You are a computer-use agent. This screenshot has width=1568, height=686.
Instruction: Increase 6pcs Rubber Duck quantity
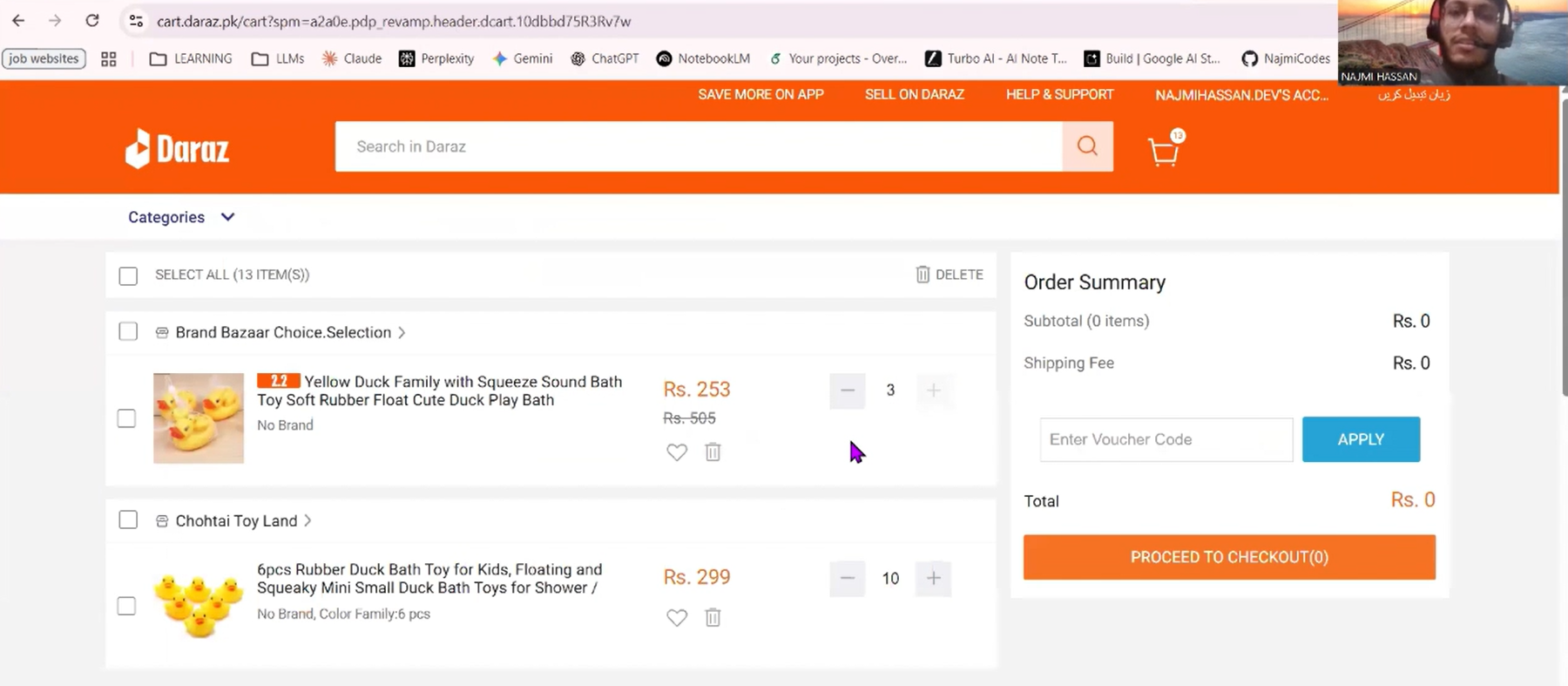(x=933, y=578)
